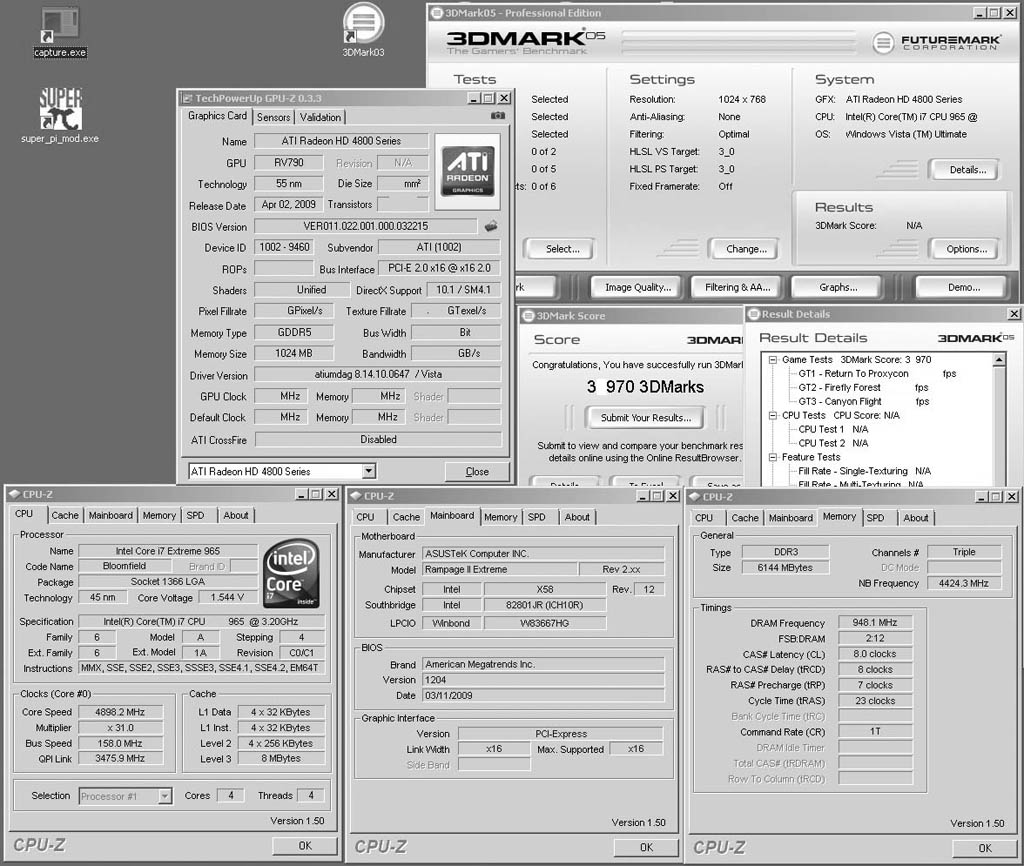Click the Close button in GPU-Z
Image resolution: width=1024 pixels, height=866 pixels.
pos(477,472)
